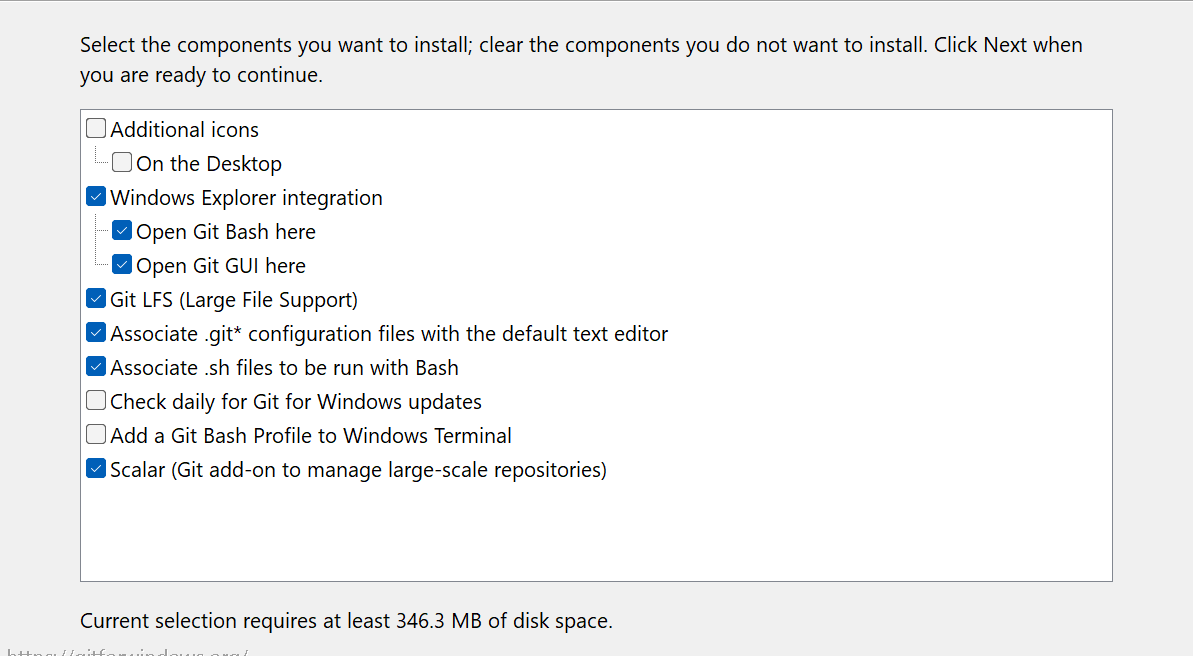Image resolution: width=1193 pixels, height=656 pixels.
Task: Disable the Open Git Bash here checkbox
Action: click(122, 231)
